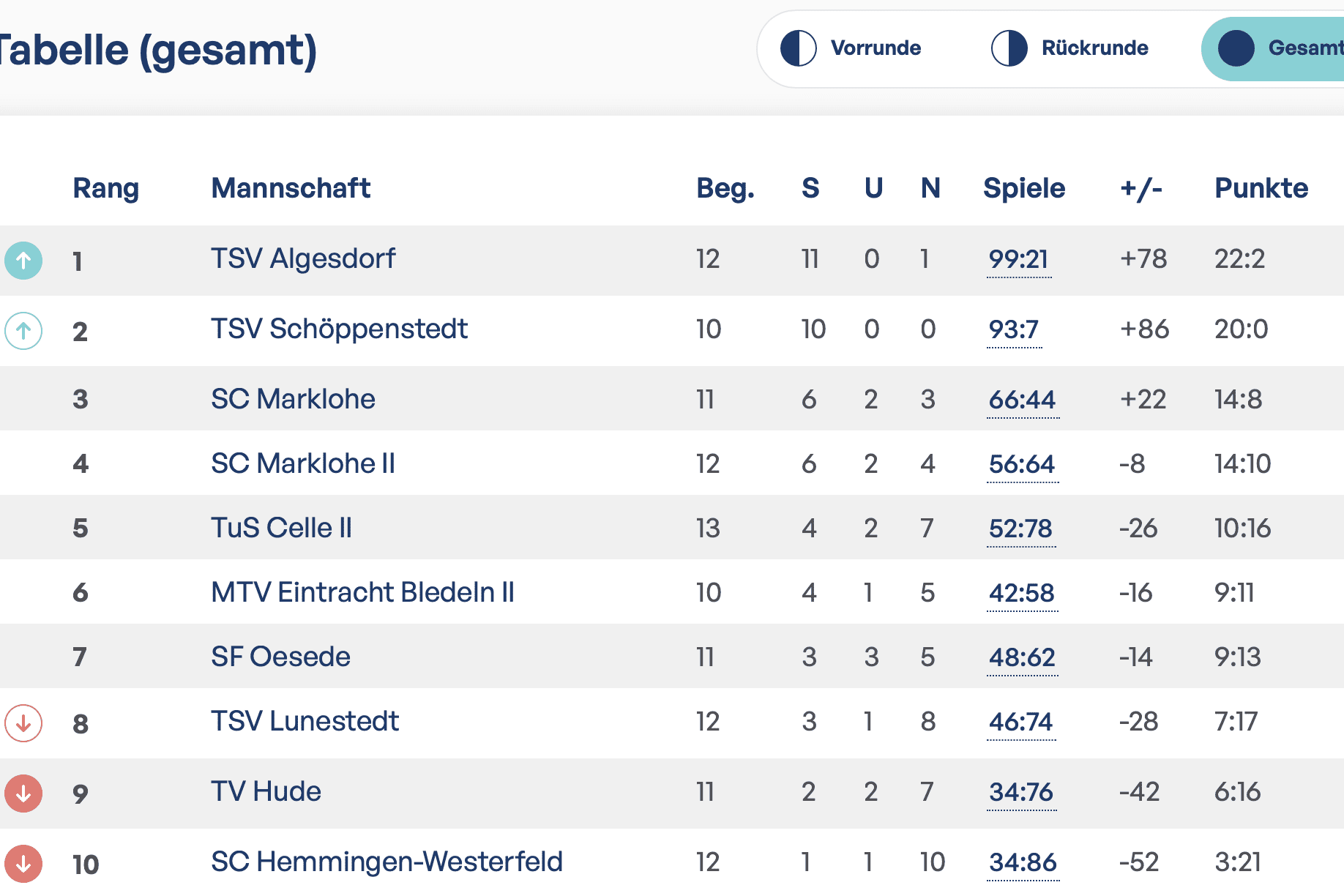Image resolution: width=1344 pixels, height=896 pixels.
Task: Open TSV Algesdorf team page
Action: (x=302, y=258)
